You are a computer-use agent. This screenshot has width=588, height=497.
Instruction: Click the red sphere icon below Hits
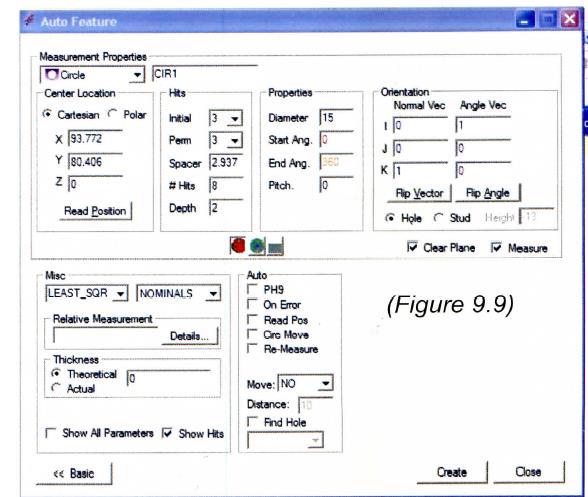(x=237, y=246)
